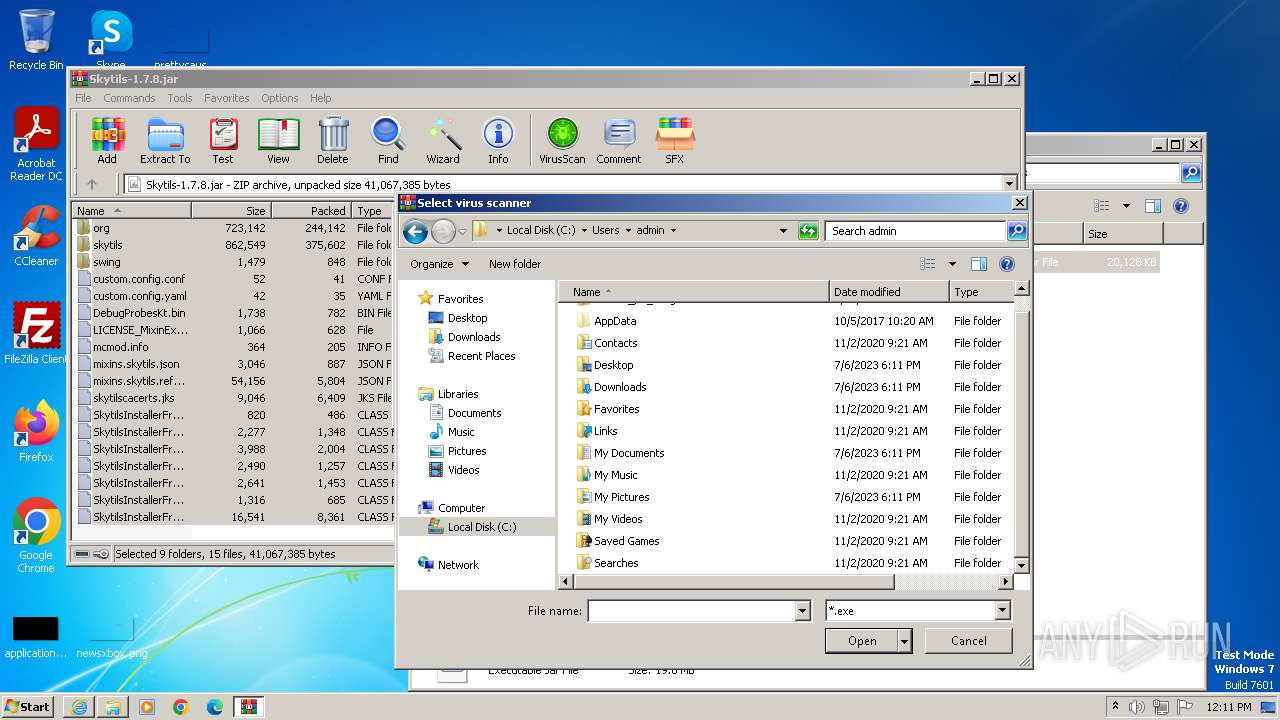The height and width of the screenshot is (720, 1280).
Task: Click the Test toolbar icon
Action: coord(223,140)
